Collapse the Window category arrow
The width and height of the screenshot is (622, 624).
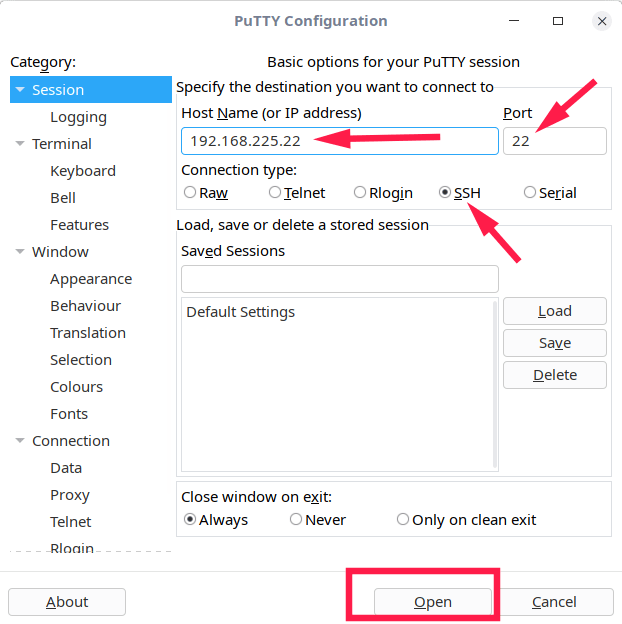[20, 252]
